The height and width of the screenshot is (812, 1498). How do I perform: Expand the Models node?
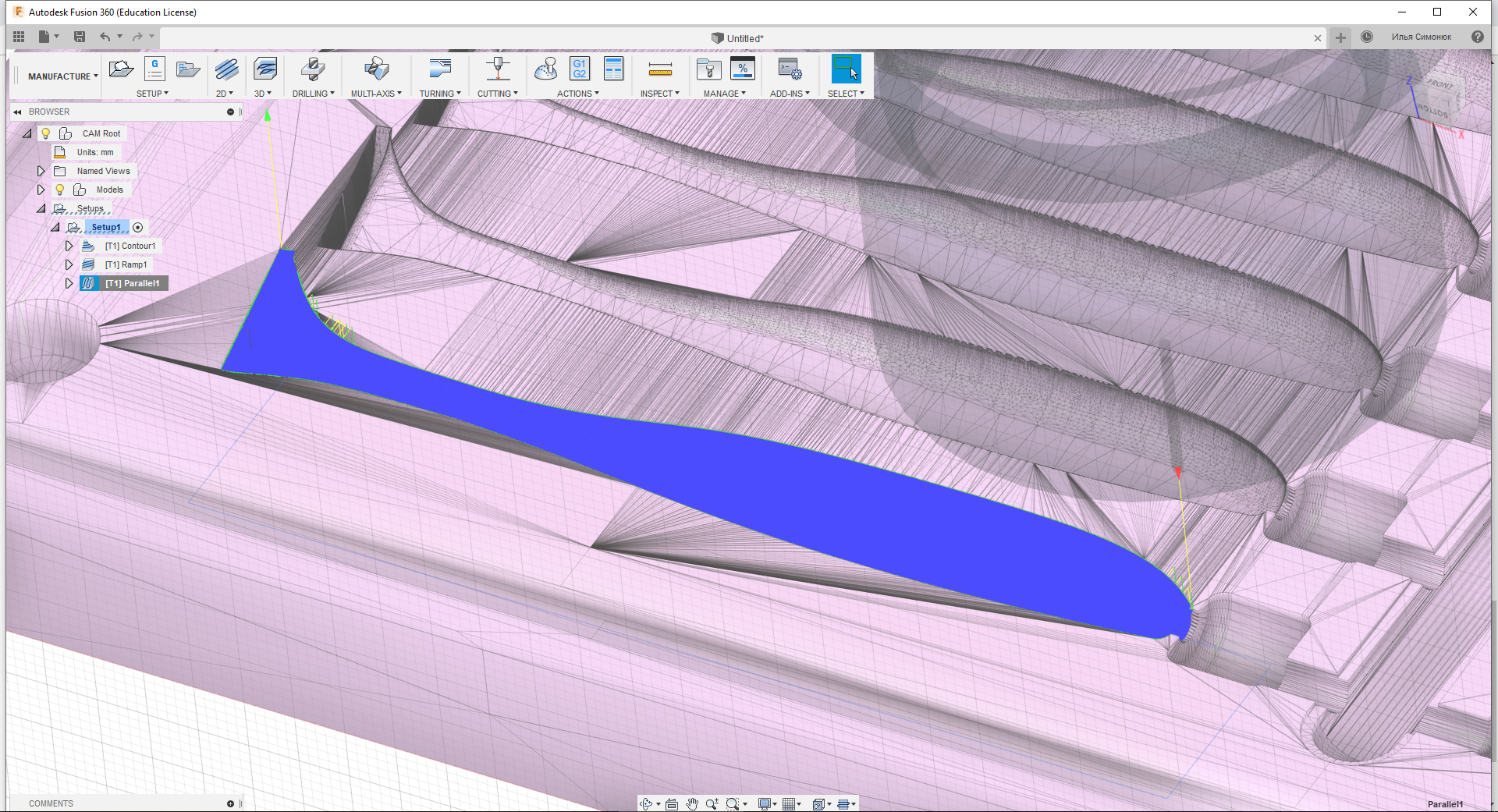point(41,190)
